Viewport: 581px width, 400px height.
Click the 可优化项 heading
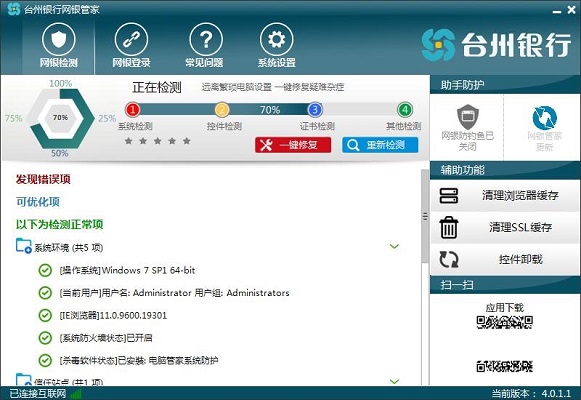coord(38,202)
